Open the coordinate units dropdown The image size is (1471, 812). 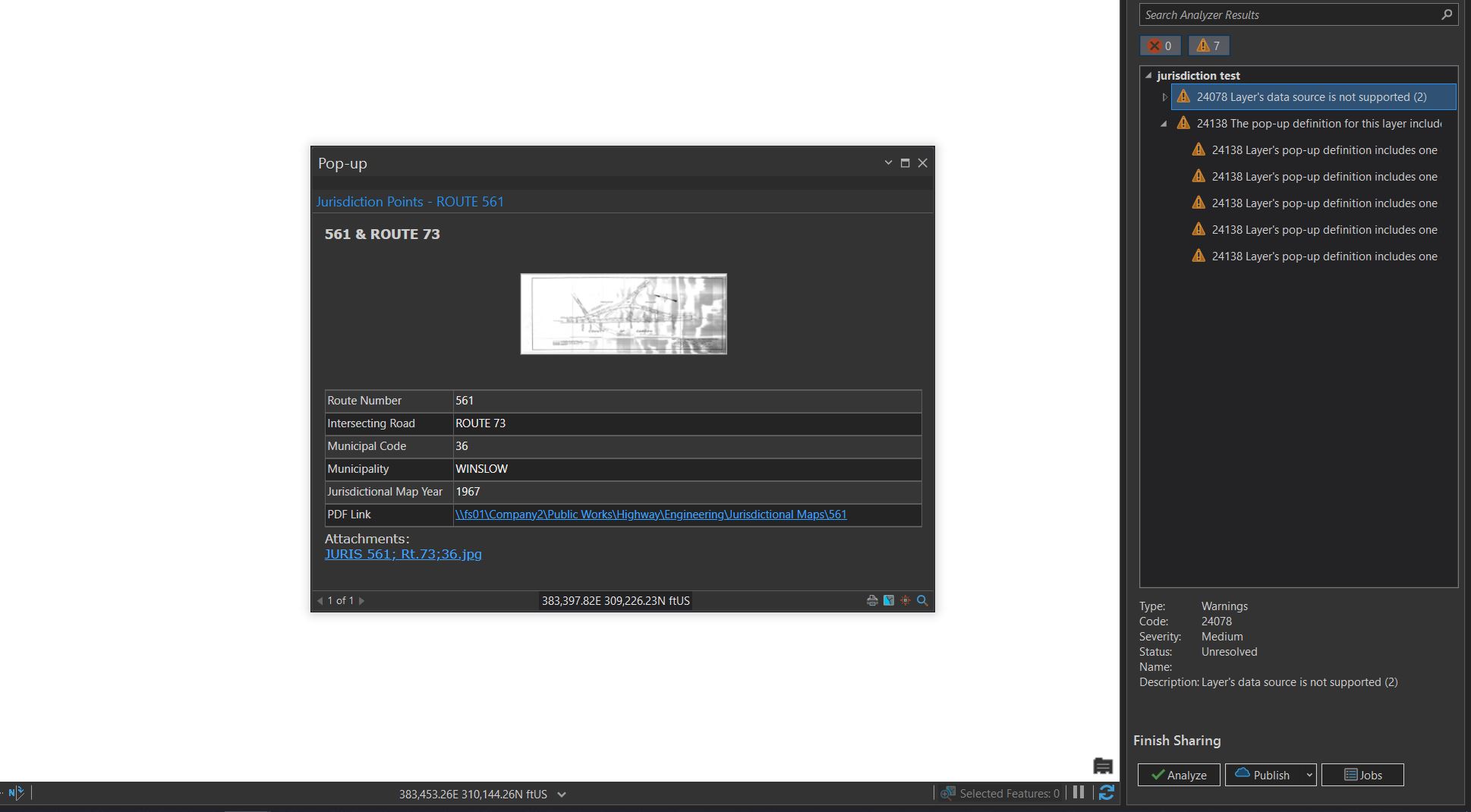point(561,795)
